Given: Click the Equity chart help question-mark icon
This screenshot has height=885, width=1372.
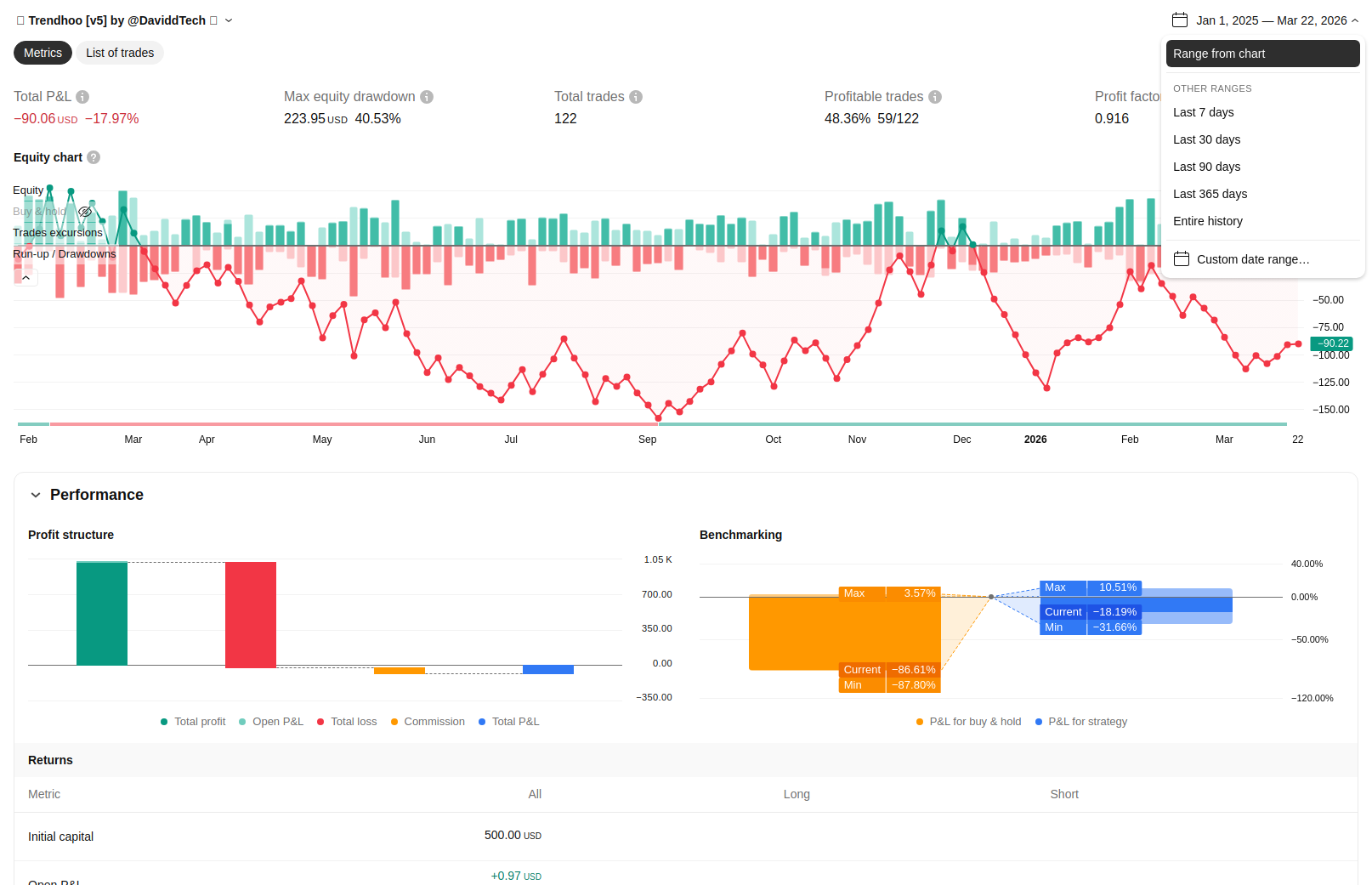Looking at the screenshot, I should point(94,157).
